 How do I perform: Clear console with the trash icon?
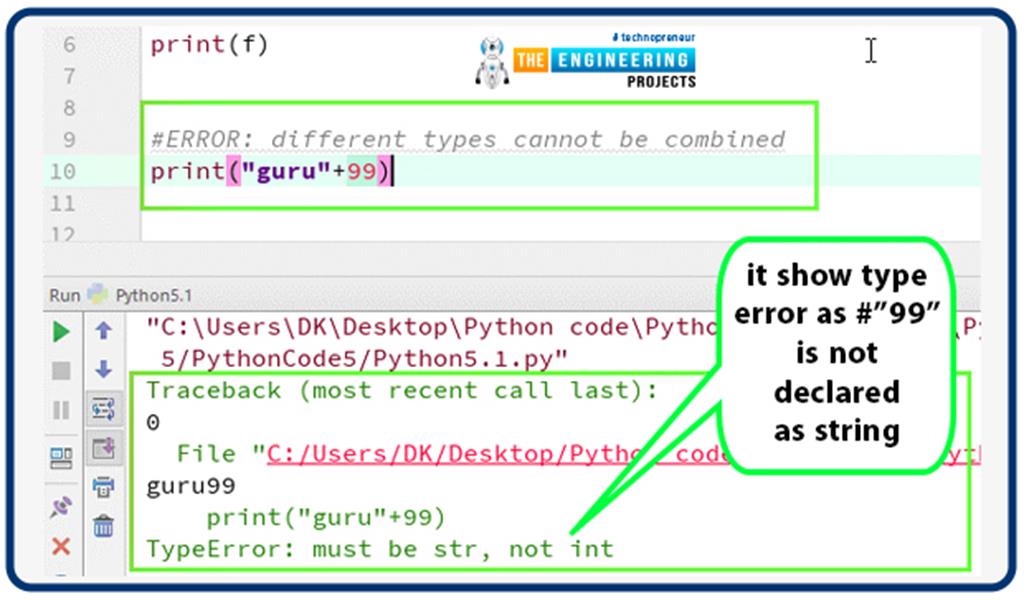coord(103,525)
